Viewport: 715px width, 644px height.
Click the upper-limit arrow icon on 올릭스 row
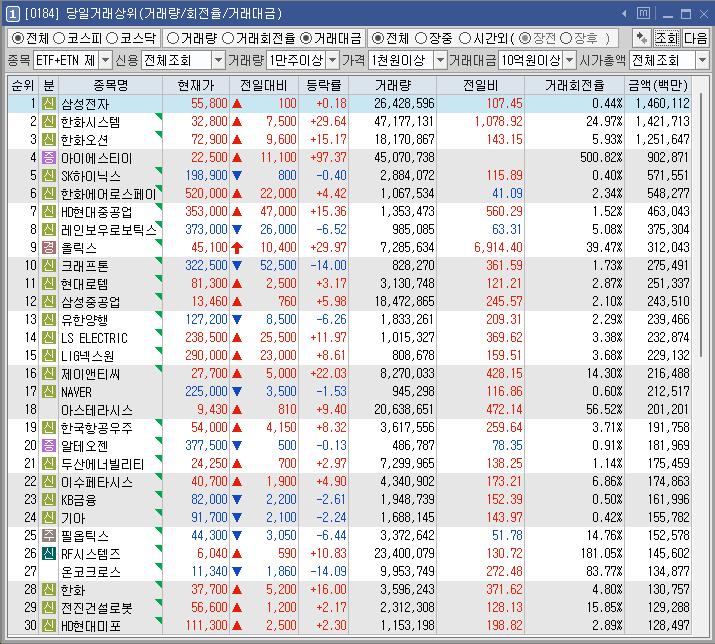pyautogui.click(x=237, y=248)
